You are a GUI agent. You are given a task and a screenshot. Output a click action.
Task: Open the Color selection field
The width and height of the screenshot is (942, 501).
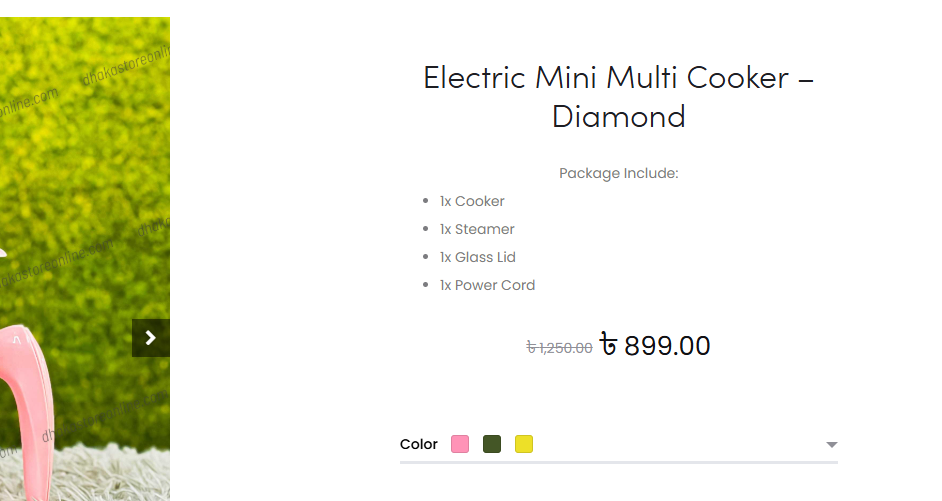point(619,445)
